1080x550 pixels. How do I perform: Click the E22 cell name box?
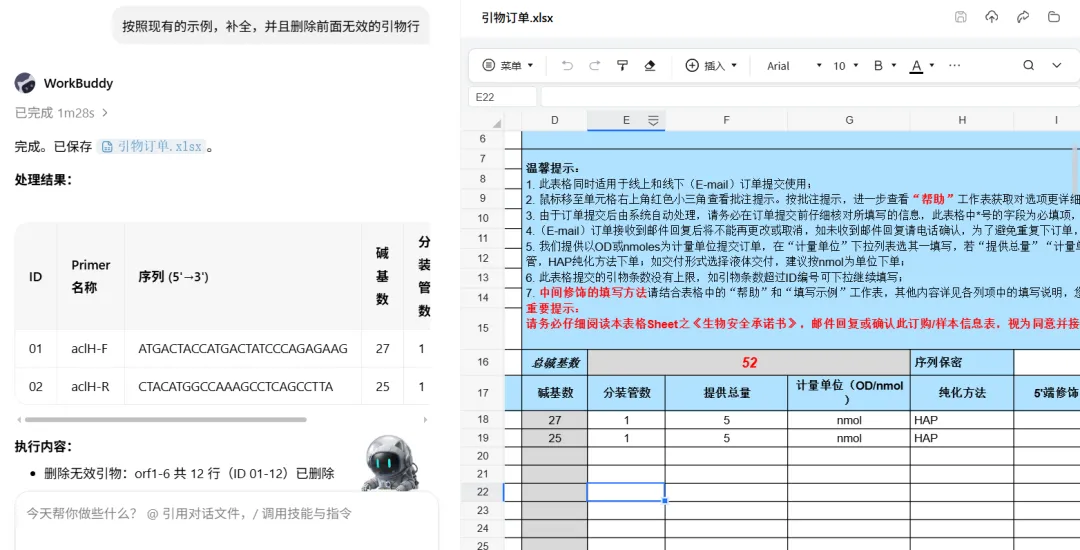pyautogui.click(x=502, y=97)
